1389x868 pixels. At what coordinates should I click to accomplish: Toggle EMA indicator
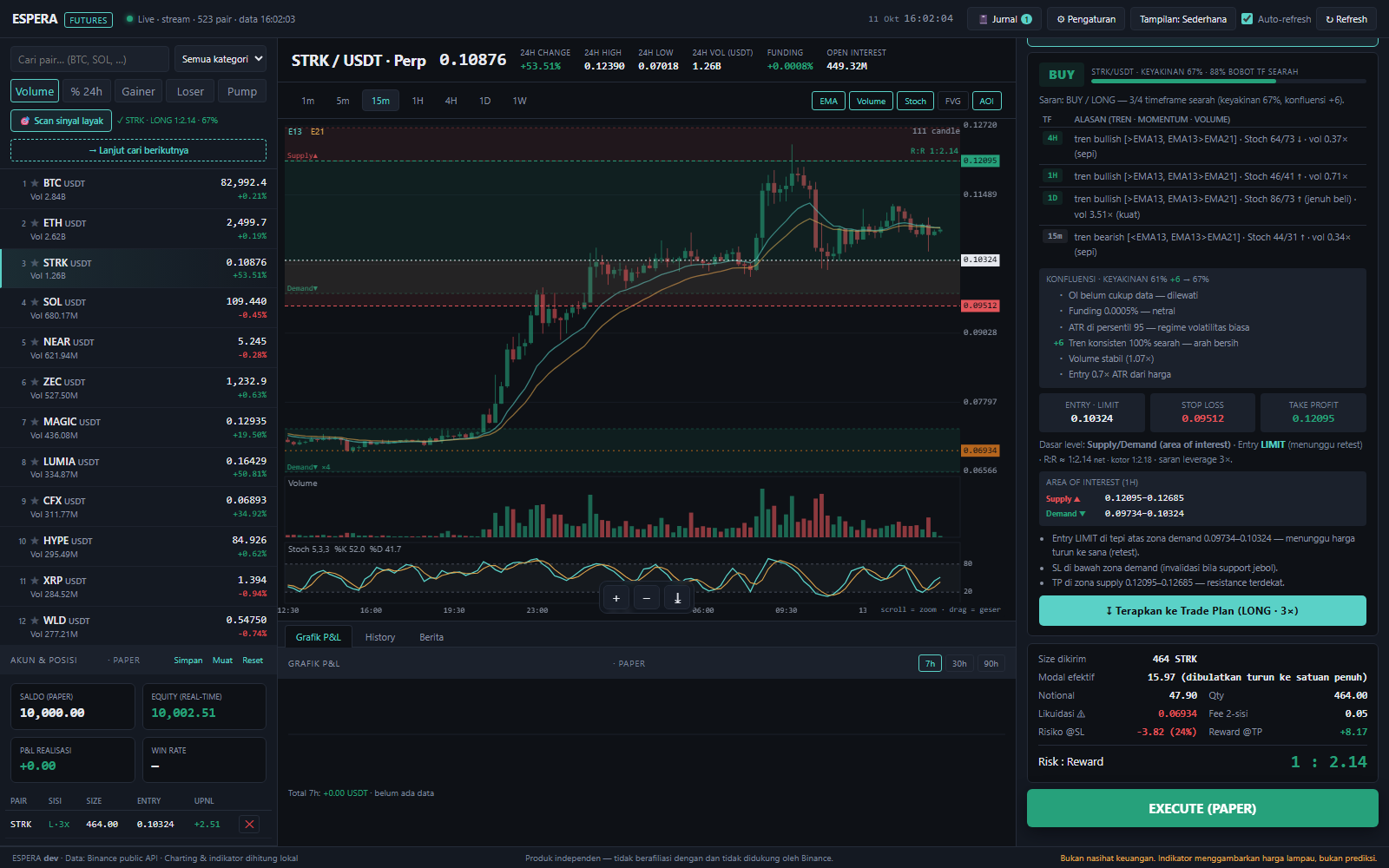(x=829, y=101)
